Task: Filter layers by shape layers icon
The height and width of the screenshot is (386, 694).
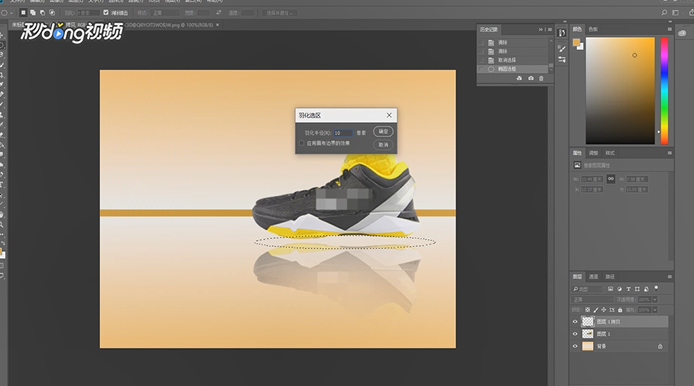Action: [x=637, y=289]
